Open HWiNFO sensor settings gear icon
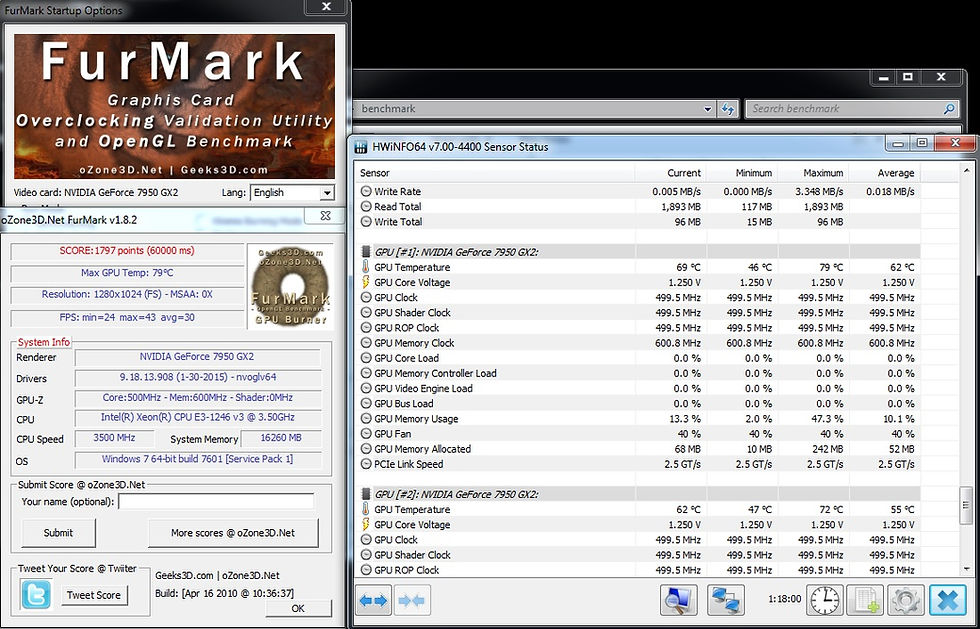980x629 pixels. (x=904, y=600)
